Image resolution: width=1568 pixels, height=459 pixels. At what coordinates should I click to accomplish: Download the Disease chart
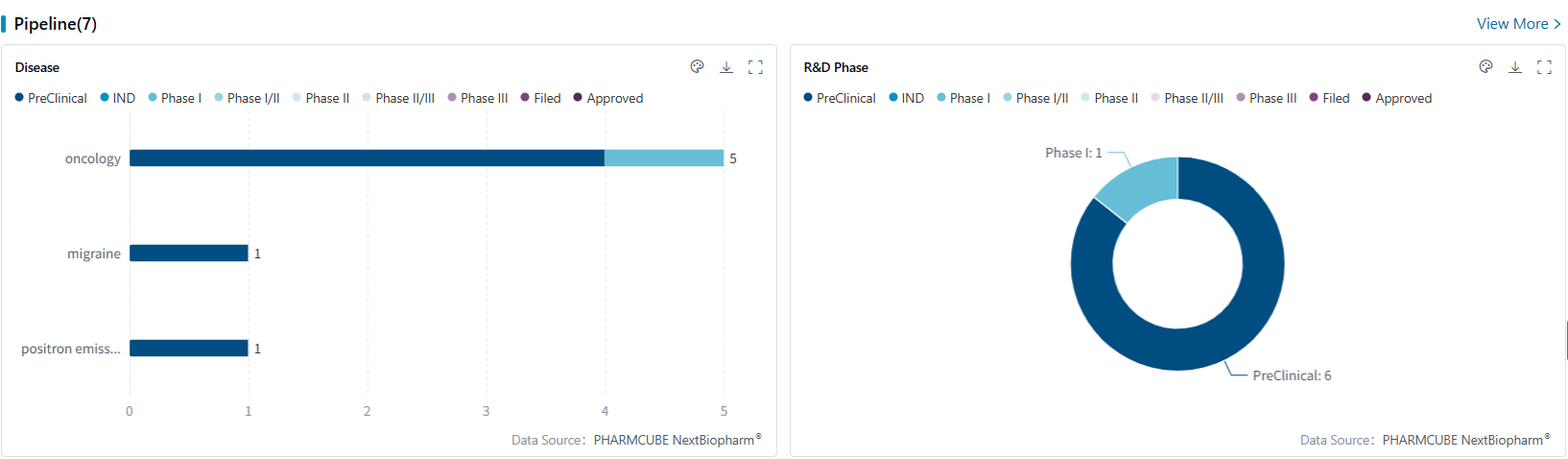[x=726, y=66]
